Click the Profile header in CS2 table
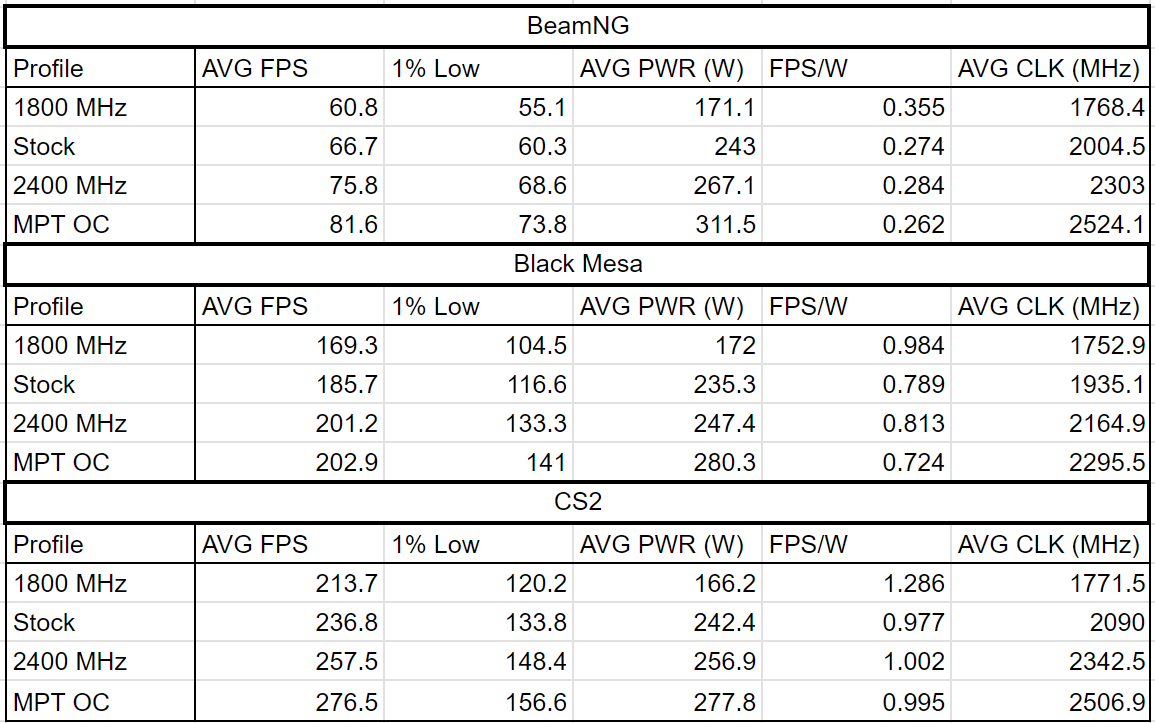1155x723 pixels. click(x=100, y=545)
